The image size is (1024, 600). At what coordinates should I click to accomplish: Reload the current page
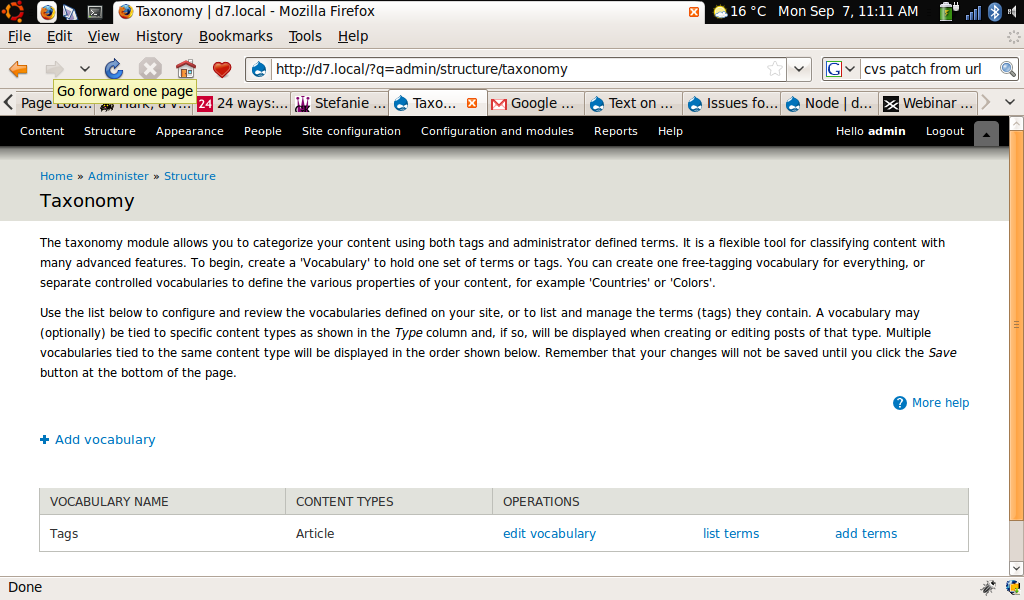[114, 69]
